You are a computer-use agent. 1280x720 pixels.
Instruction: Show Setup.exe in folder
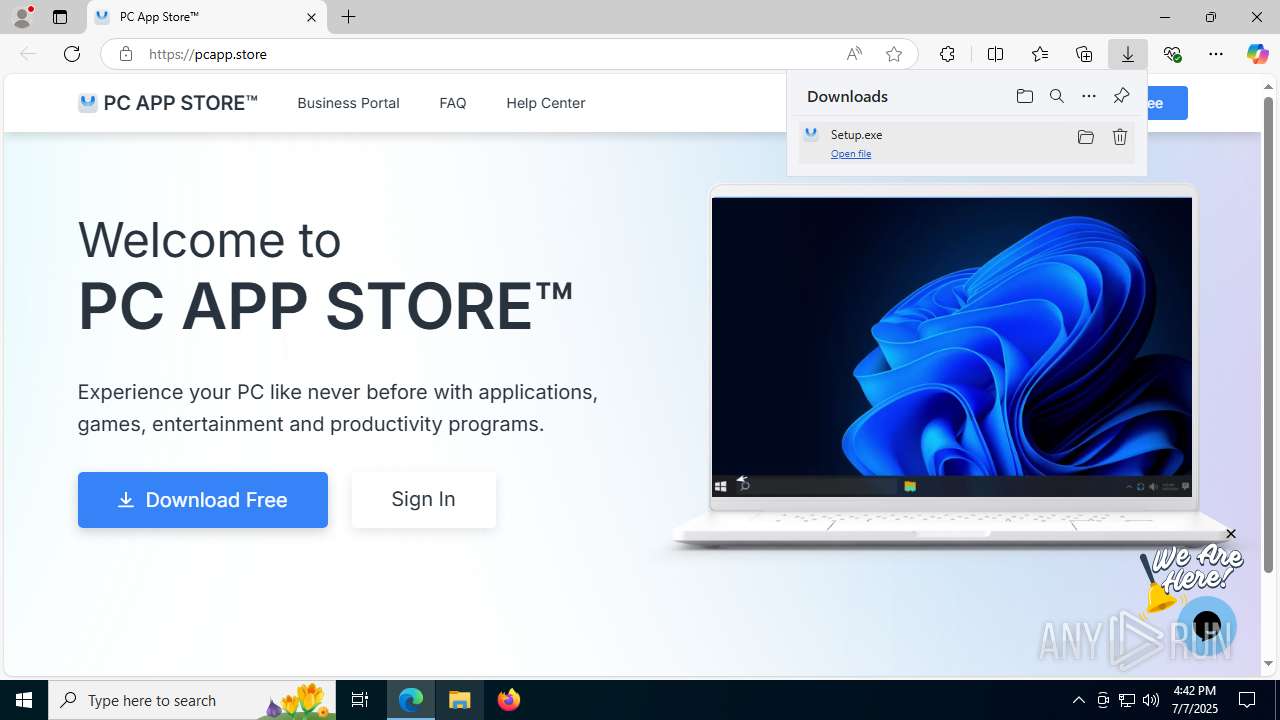[x=1086, y=137]
